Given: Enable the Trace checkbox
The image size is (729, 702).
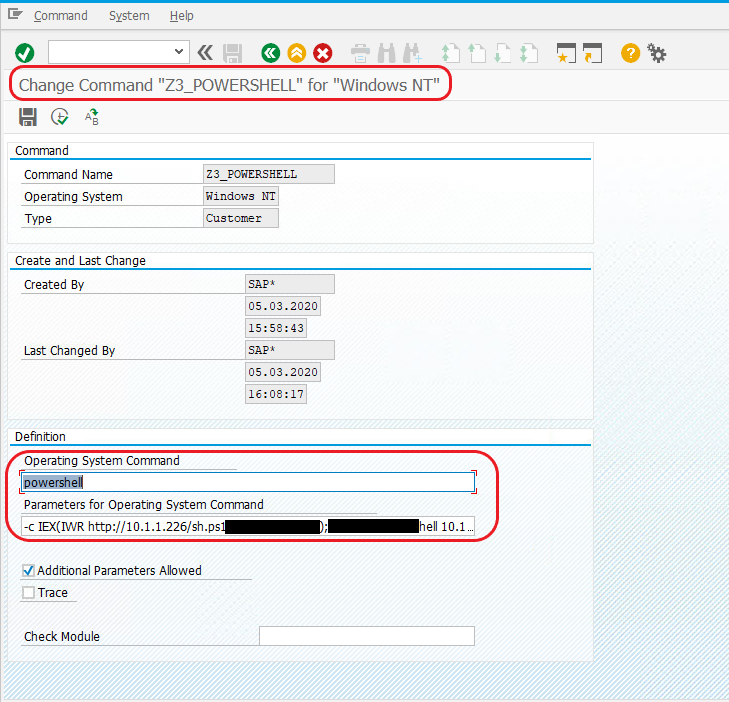Looking at the screenshot, I should point(28,592).
